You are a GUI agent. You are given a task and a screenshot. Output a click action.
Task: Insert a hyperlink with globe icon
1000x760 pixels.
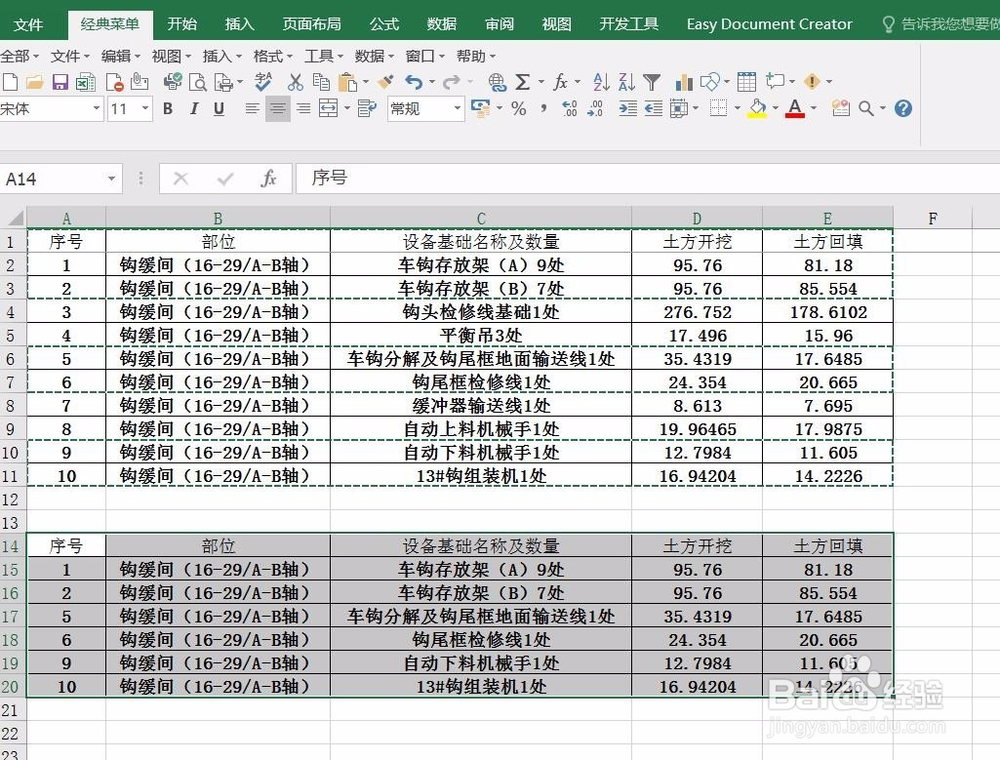497,82
